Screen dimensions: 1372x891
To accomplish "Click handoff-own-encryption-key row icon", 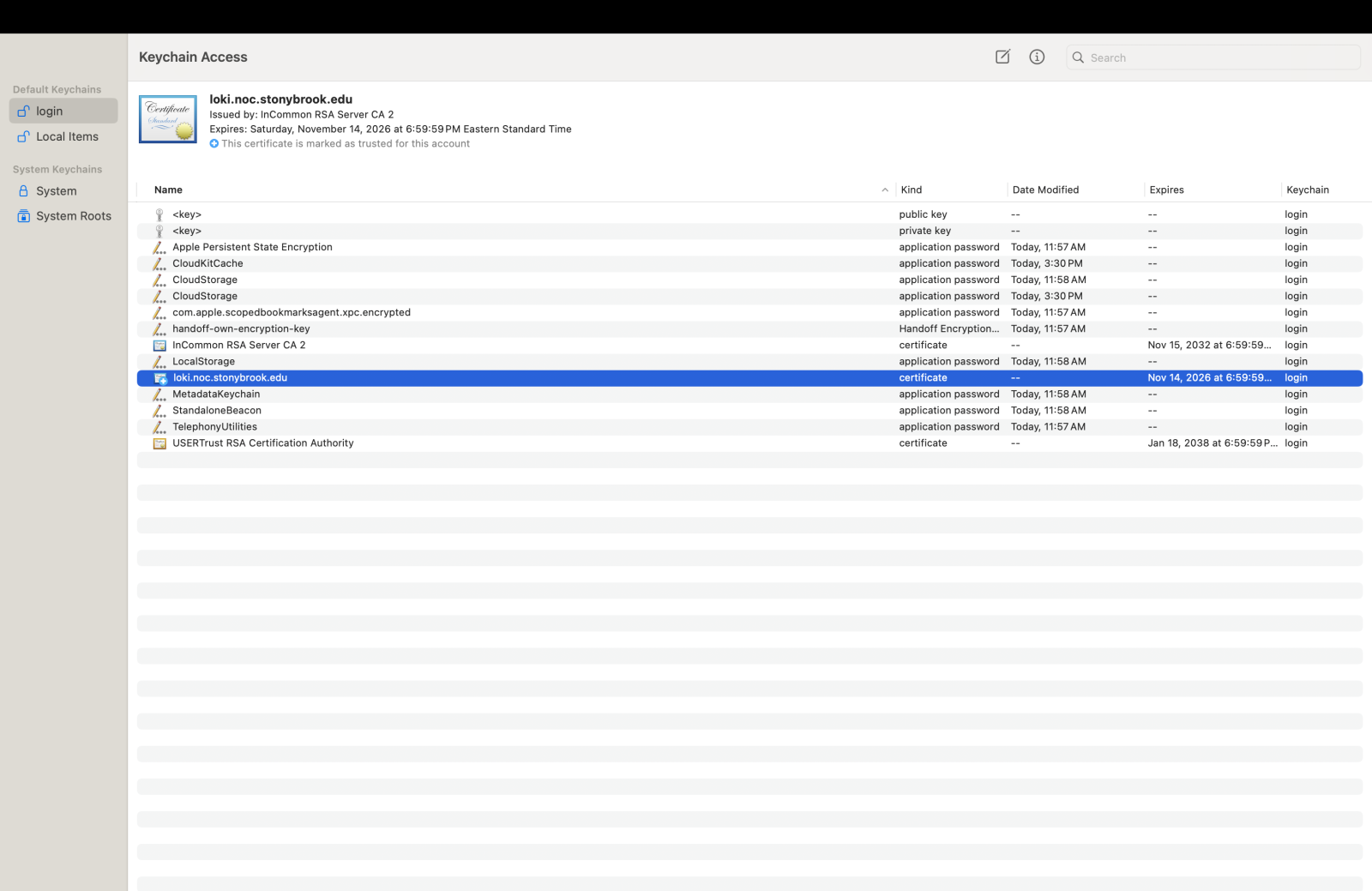I will click(159, 328).
